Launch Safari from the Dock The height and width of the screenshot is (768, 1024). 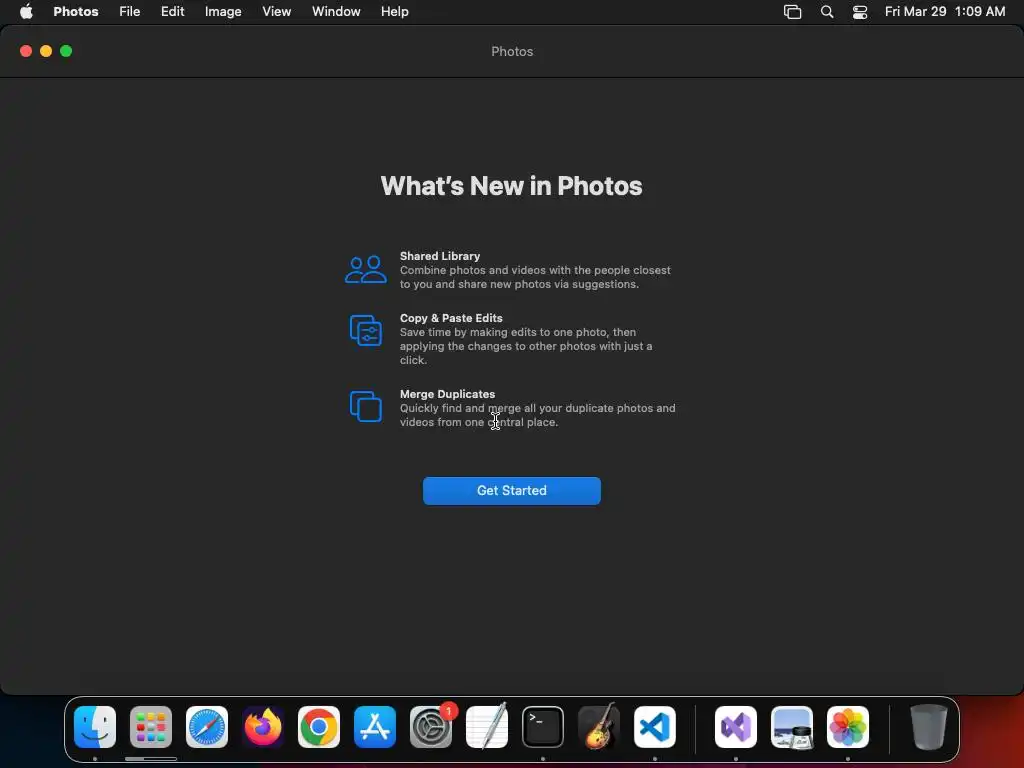[x=207, y=727]
